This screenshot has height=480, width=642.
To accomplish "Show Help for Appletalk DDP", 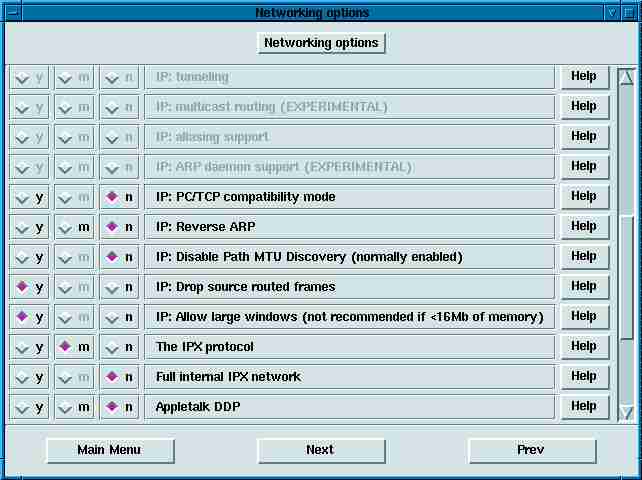I will pyautogui.click(x=584, y=407).
